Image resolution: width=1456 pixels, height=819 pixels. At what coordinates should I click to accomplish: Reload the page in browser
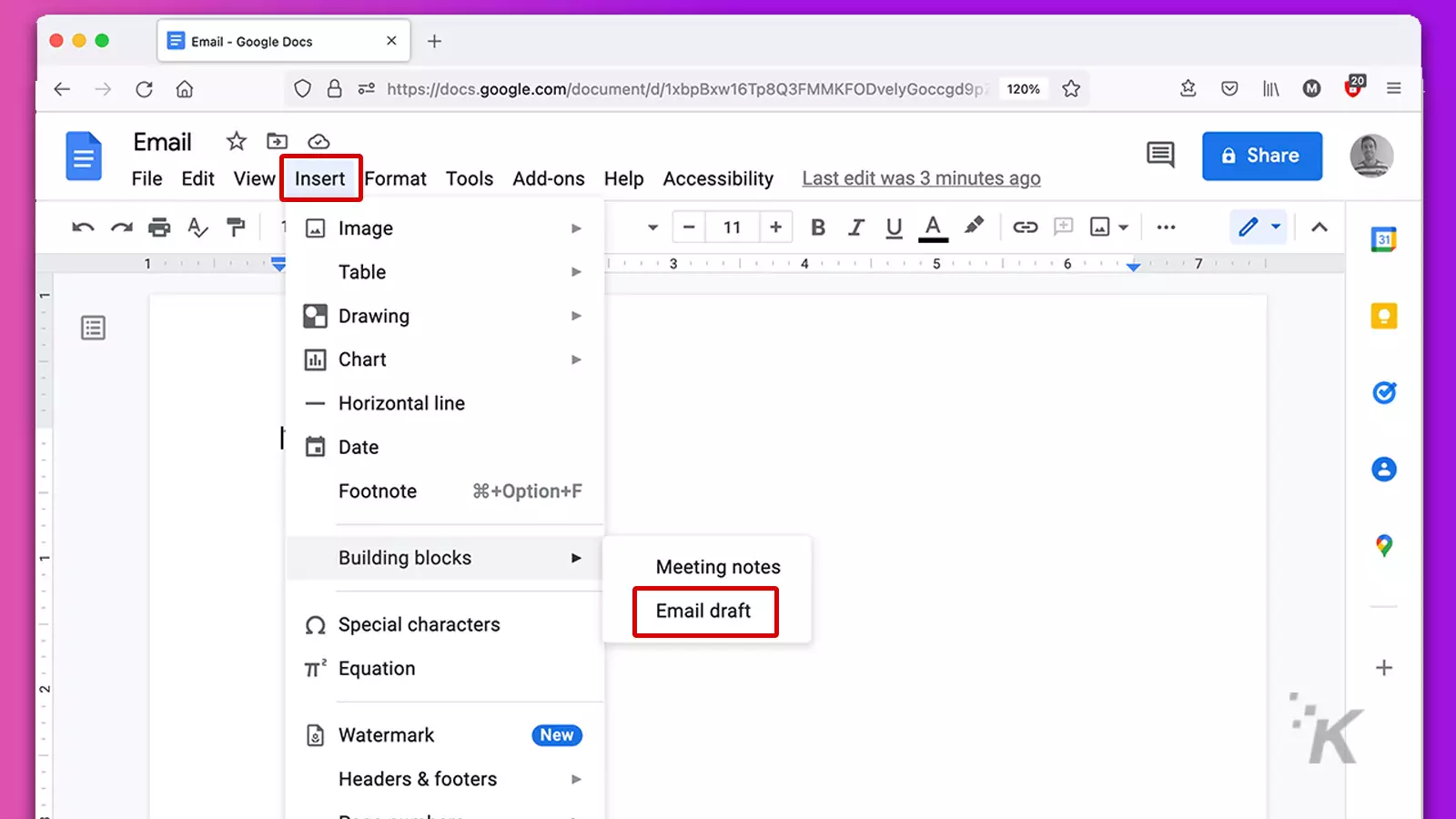click(x=144, y=89)
